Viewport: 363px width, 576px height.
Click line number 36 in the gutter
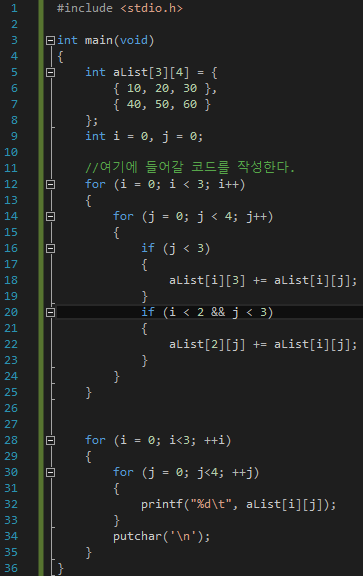[x=11, y=568]
